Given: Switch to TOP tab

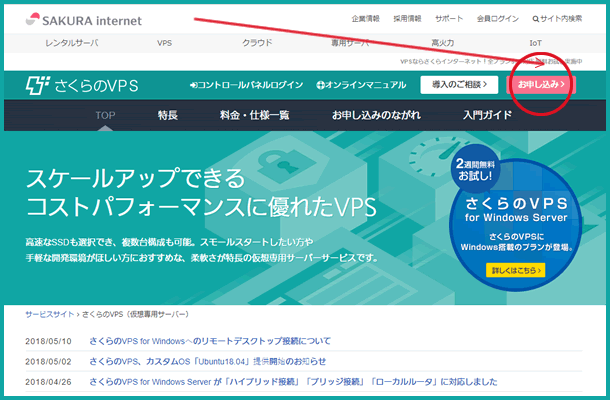Looking at the screenshot, I should 105,115.
